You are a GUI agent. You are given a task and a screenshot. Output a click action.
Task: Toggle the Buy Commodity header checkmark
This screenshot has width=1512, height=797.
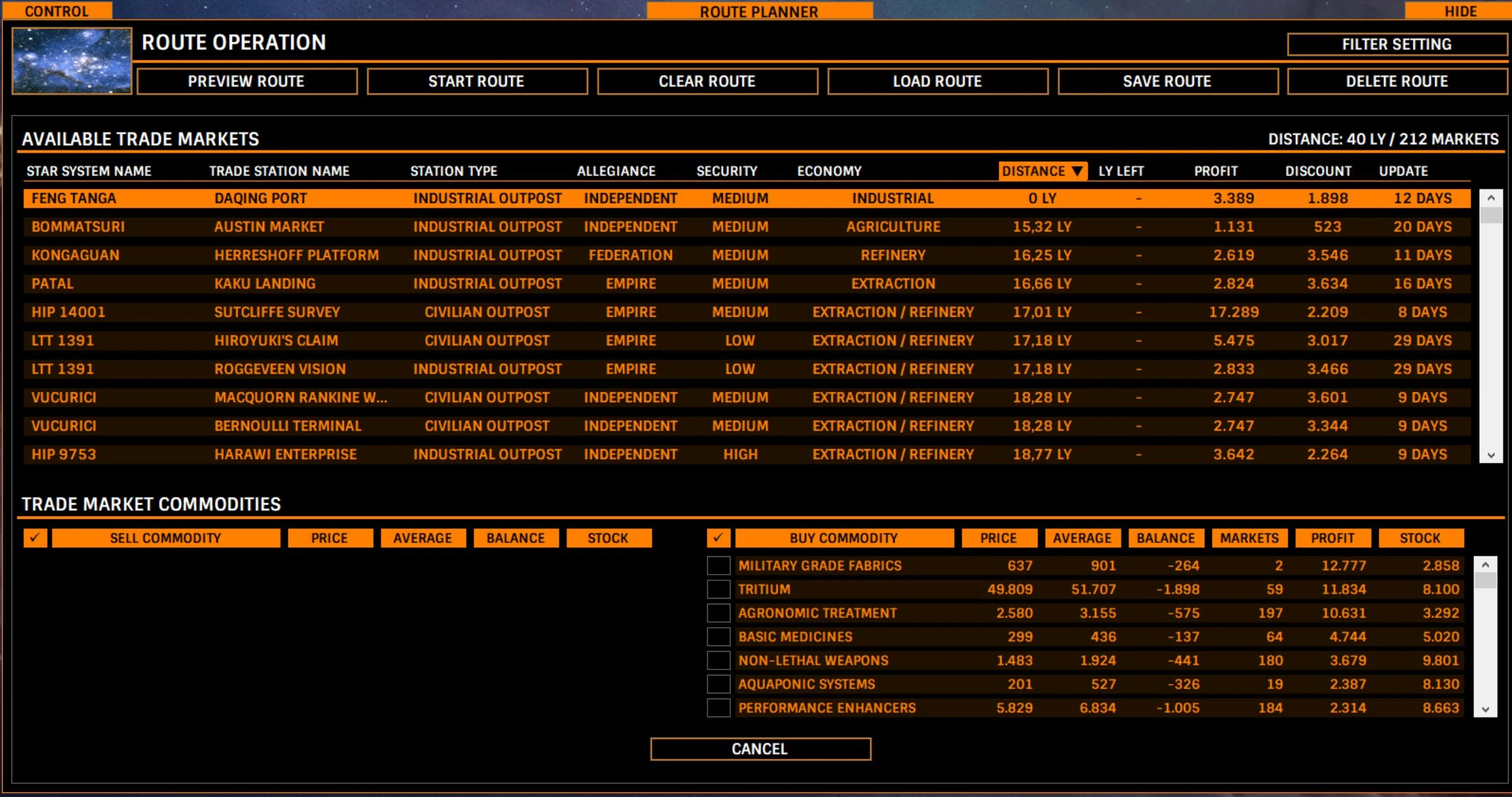tap(718, 538)
